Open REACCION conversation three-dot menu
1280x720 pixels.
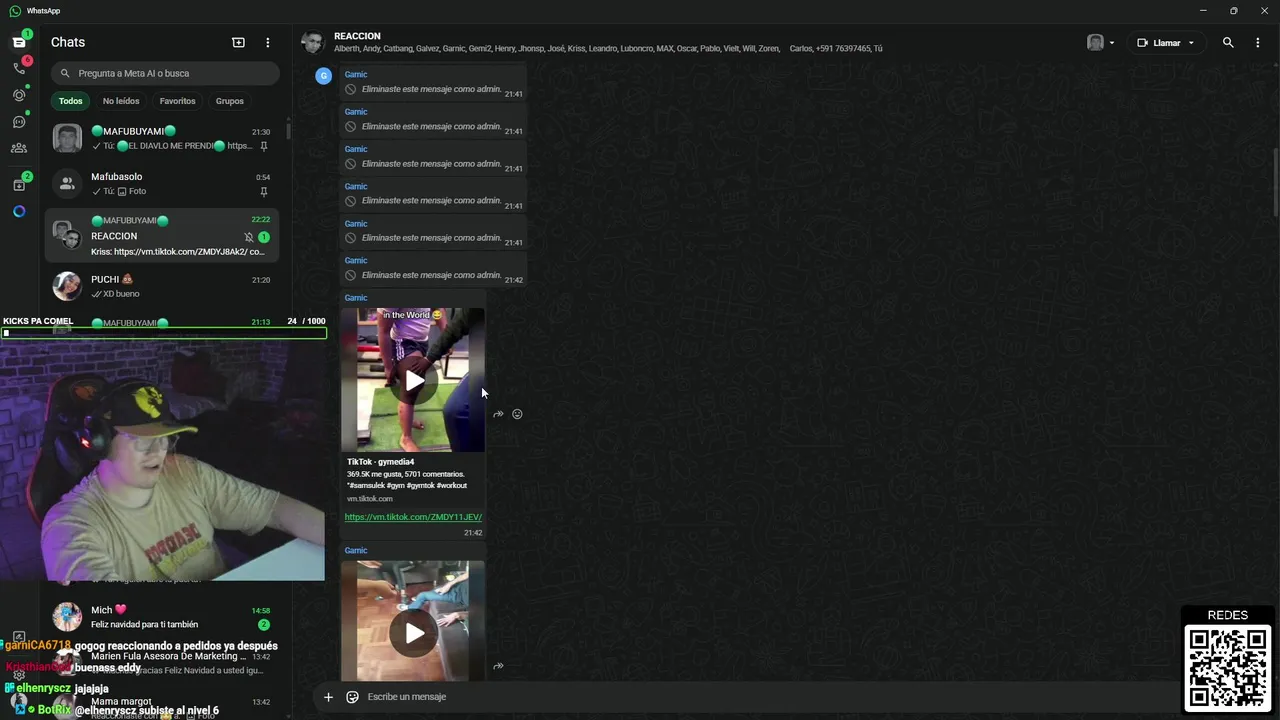[x=1258, y=43]
